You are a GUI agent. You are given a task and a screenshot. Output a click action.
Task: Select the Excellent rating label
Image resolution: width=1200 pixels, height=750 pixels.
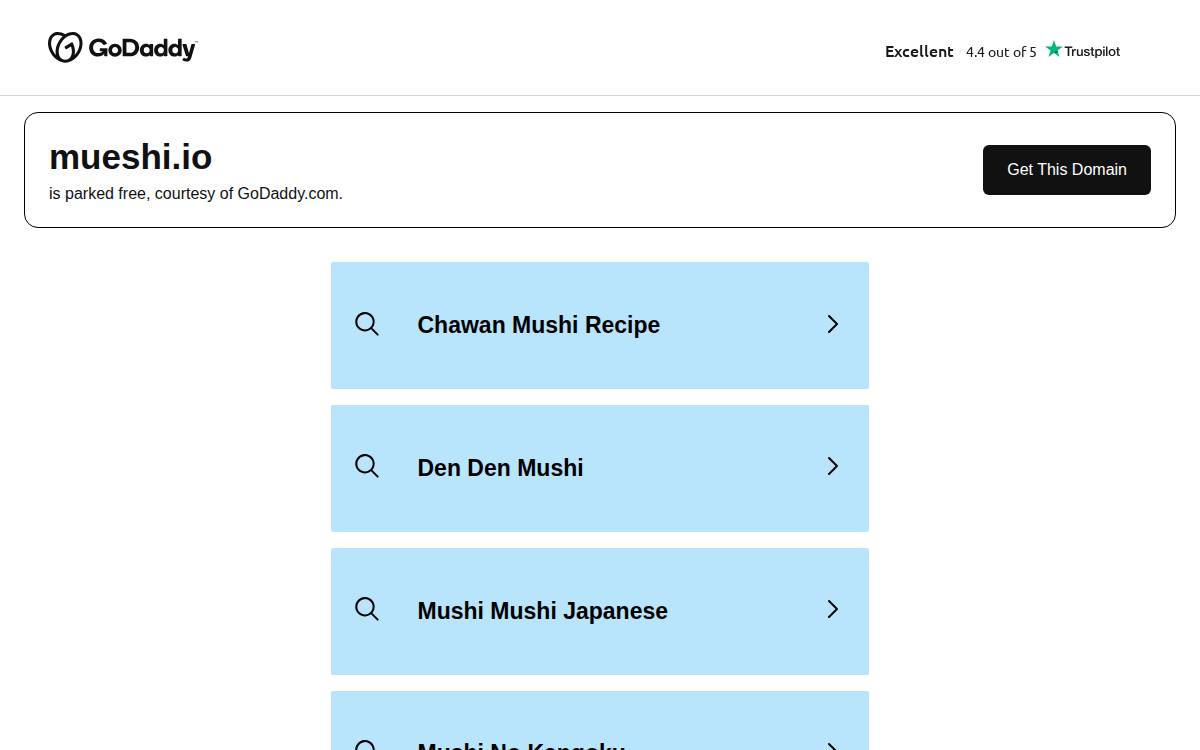click(919, 51)
